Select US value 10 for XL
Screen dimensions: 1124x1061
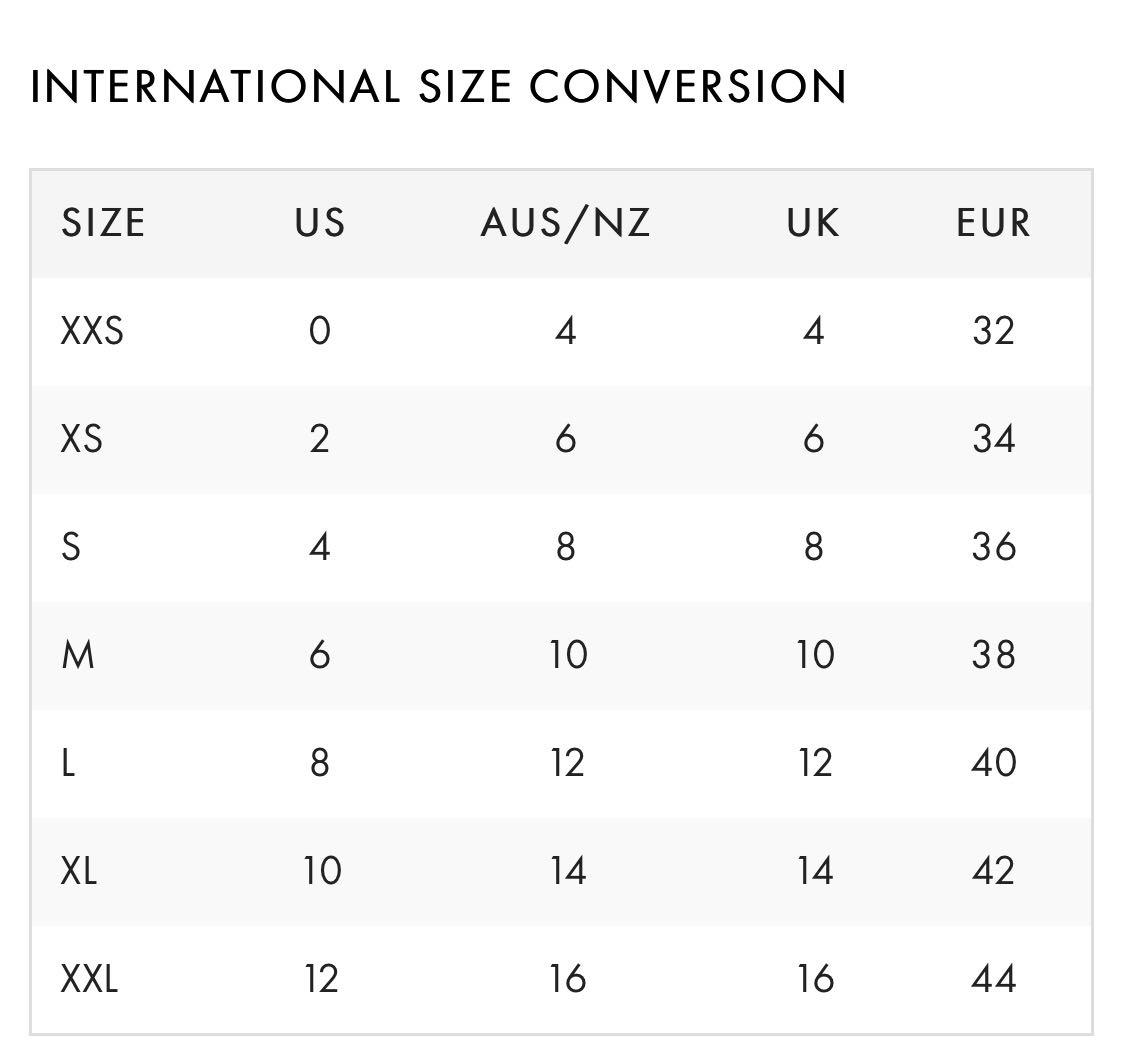(322, 871)
